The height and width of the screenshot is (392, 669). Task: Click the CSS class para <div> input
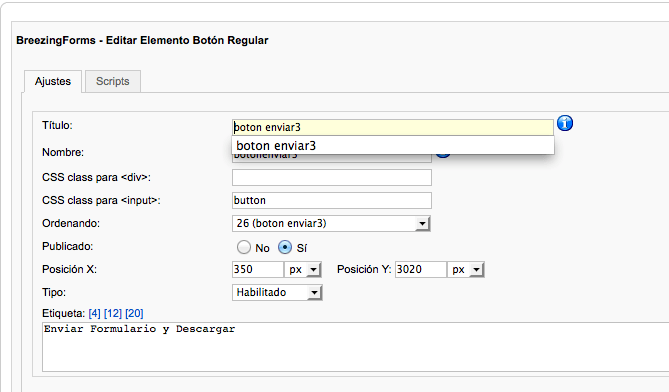[332, 177]
